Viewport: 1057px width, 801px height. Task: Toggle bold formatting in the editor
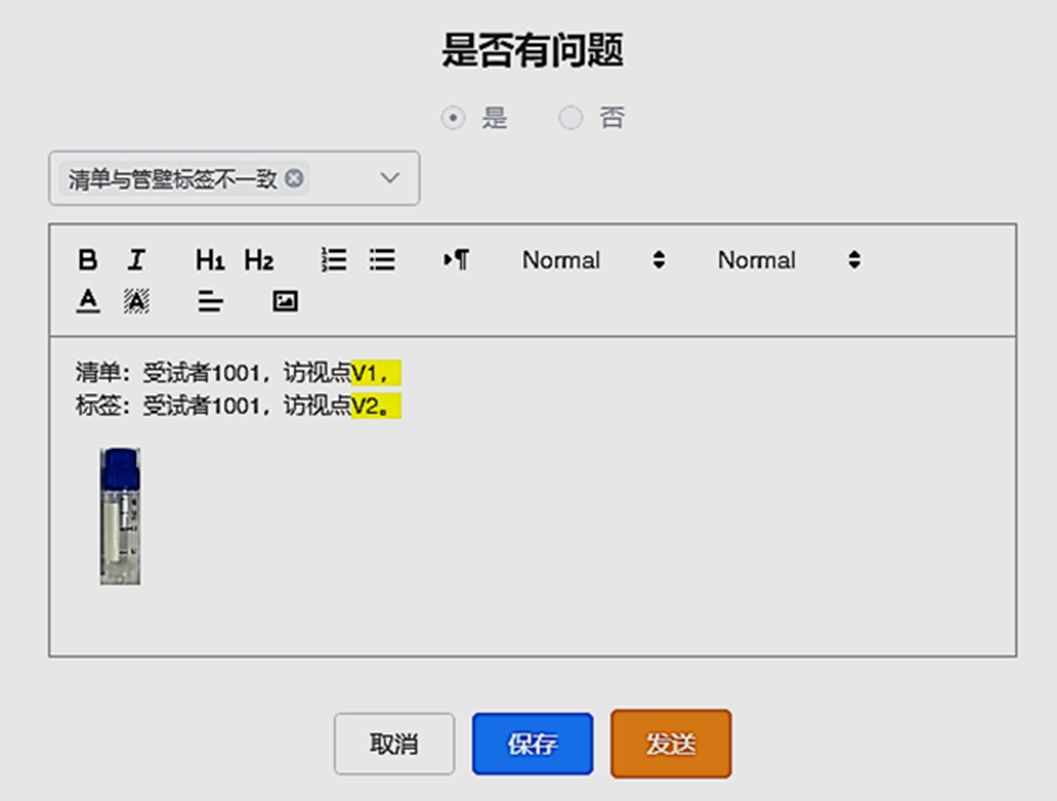click(88, 261)
